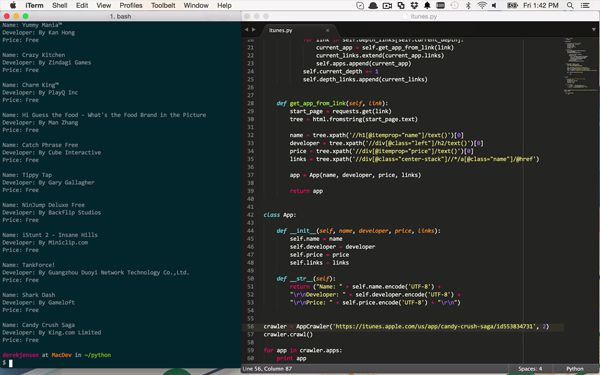Click the Dropbox menu bar icon

tap(414, 5)
